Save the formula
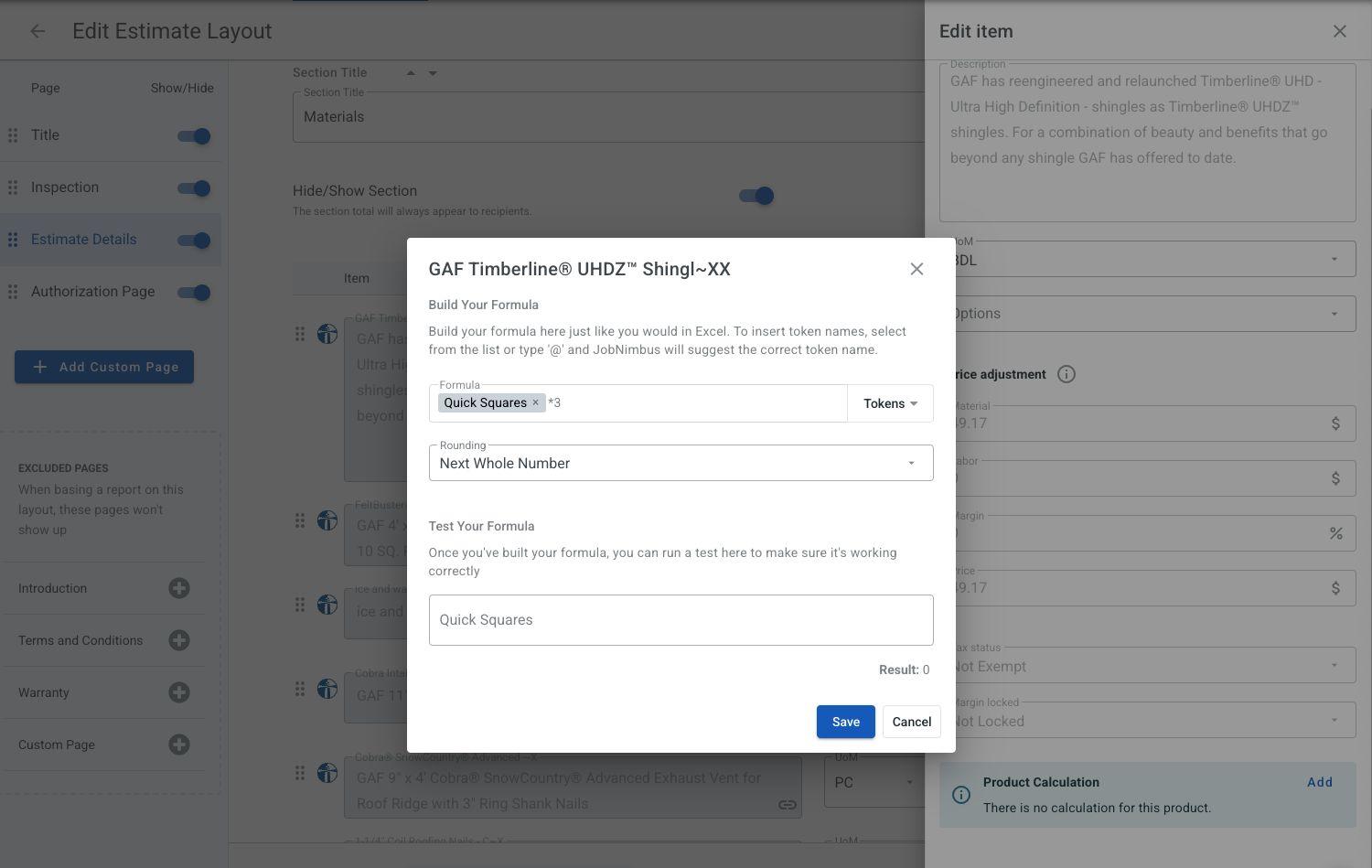The height and width of the screenshot is (868, 1372). click(x=845, y=722)
